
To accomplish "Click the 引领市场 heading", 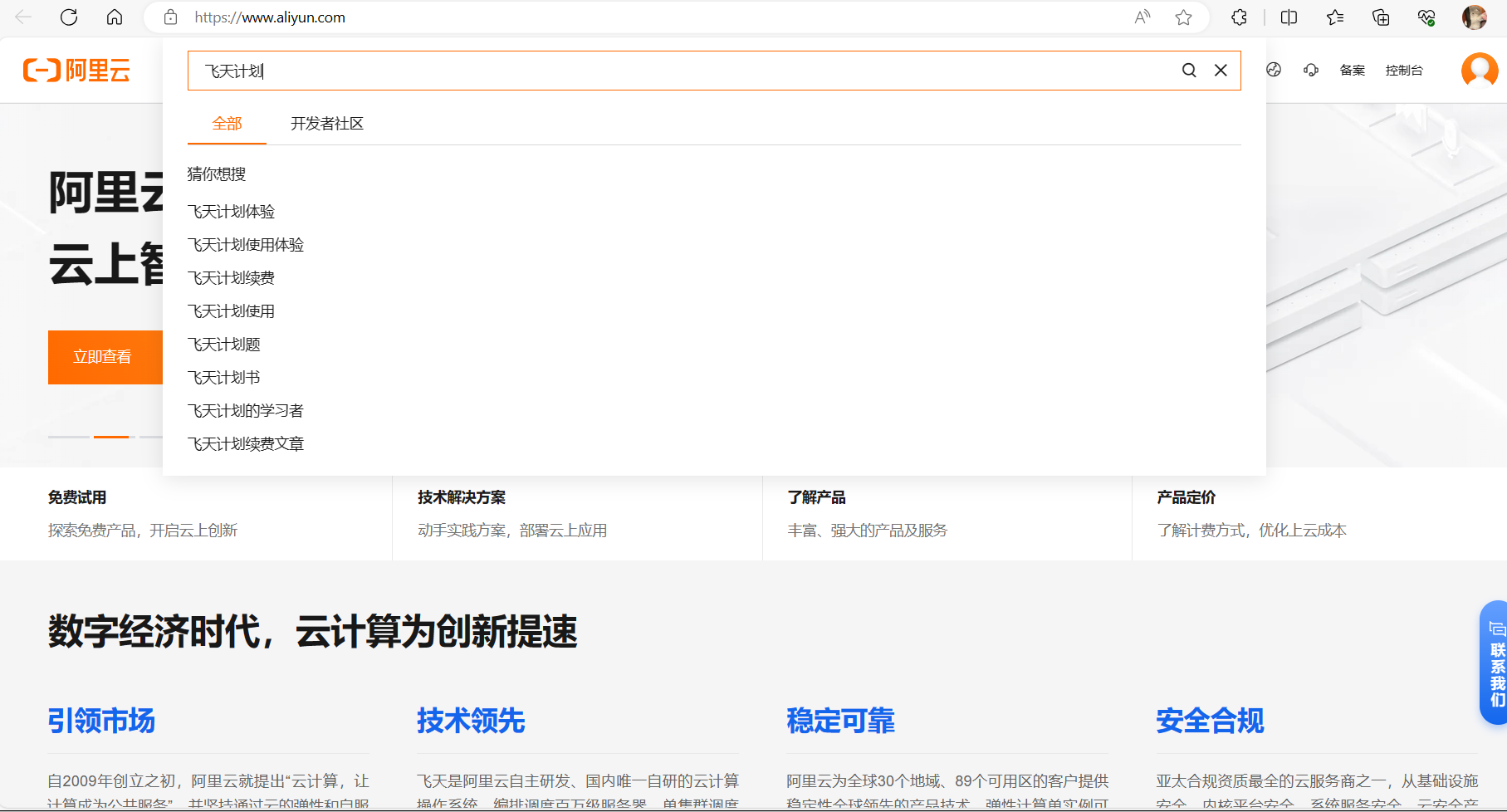I will 101,721.
